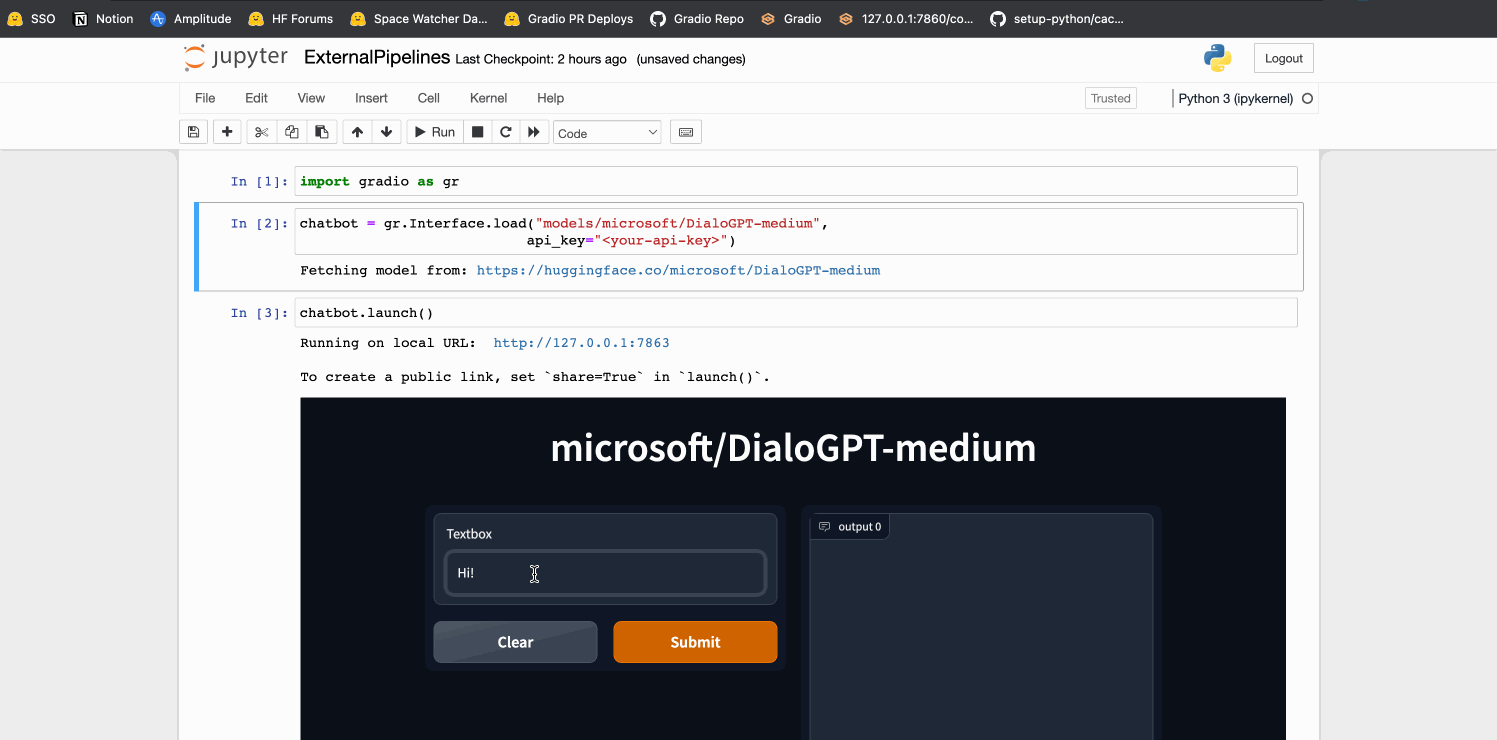Open the SSO bookmark

click(x=32, y=18)
